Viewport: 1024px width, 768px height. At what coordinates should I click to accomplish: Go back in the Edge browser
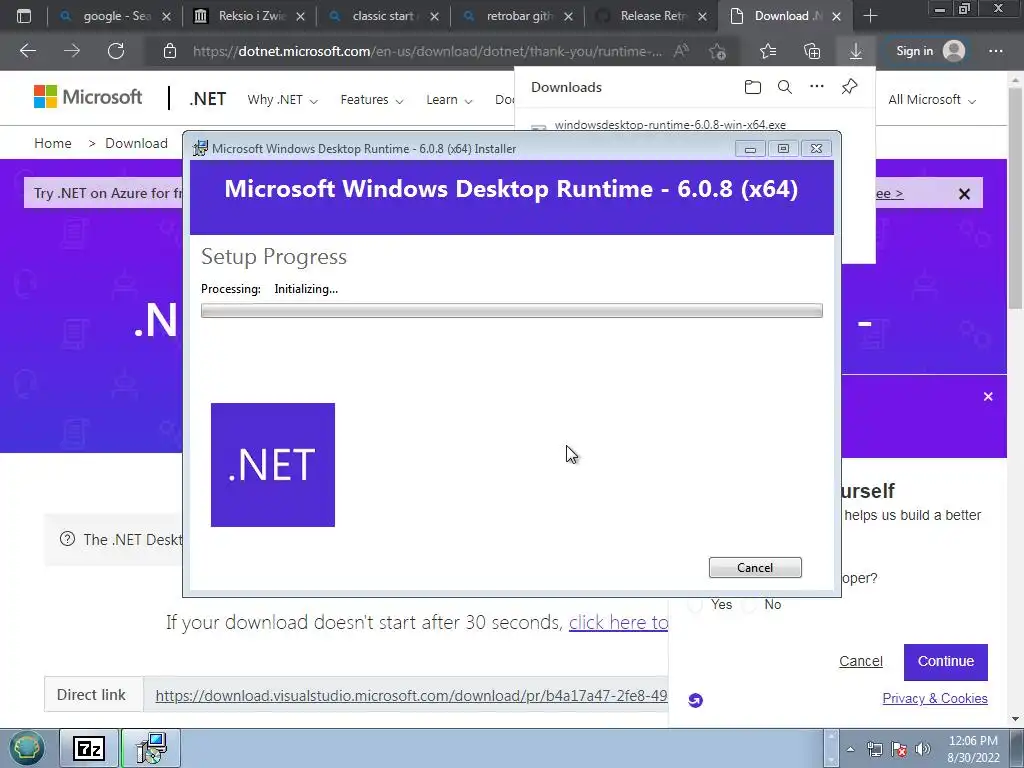pos(28,51)
